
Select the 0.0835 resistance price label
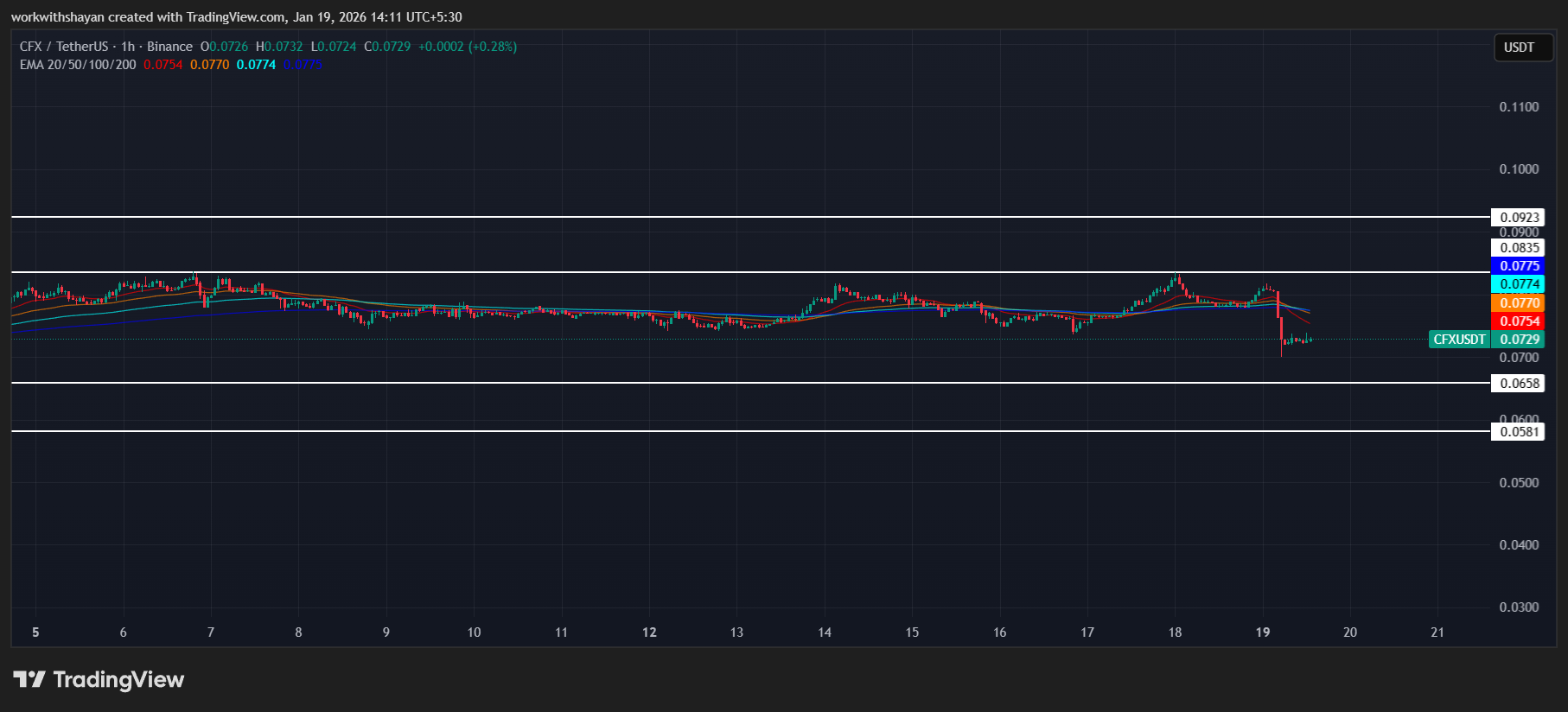(1519, 248)
